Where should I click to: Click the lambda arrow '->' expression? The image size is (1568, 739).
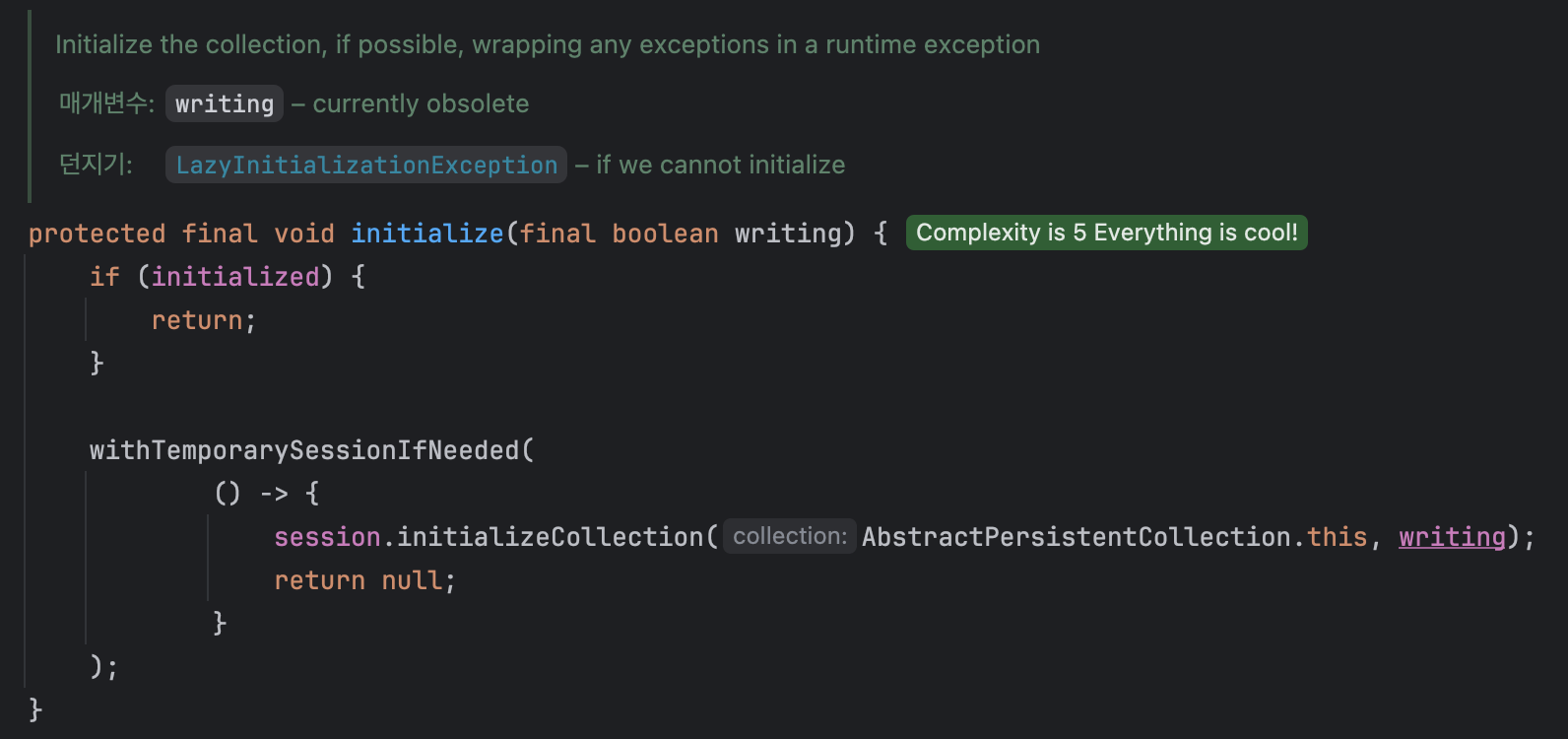274,494
